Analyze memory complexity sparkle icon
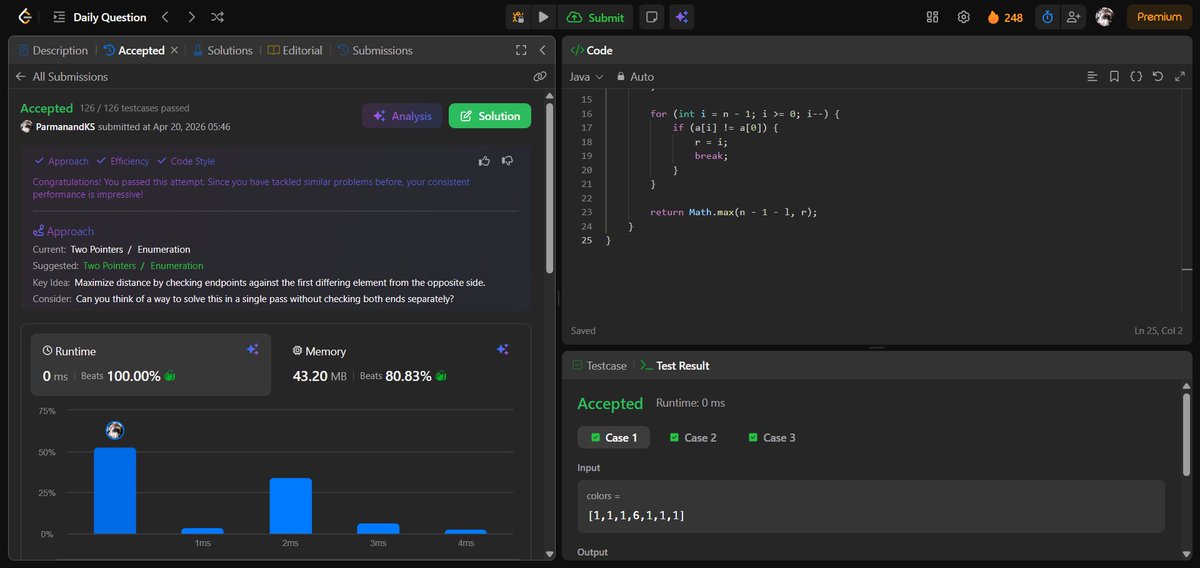This screenshot has width=1200, height=568. pyautogui.click(x=503, y=349)
